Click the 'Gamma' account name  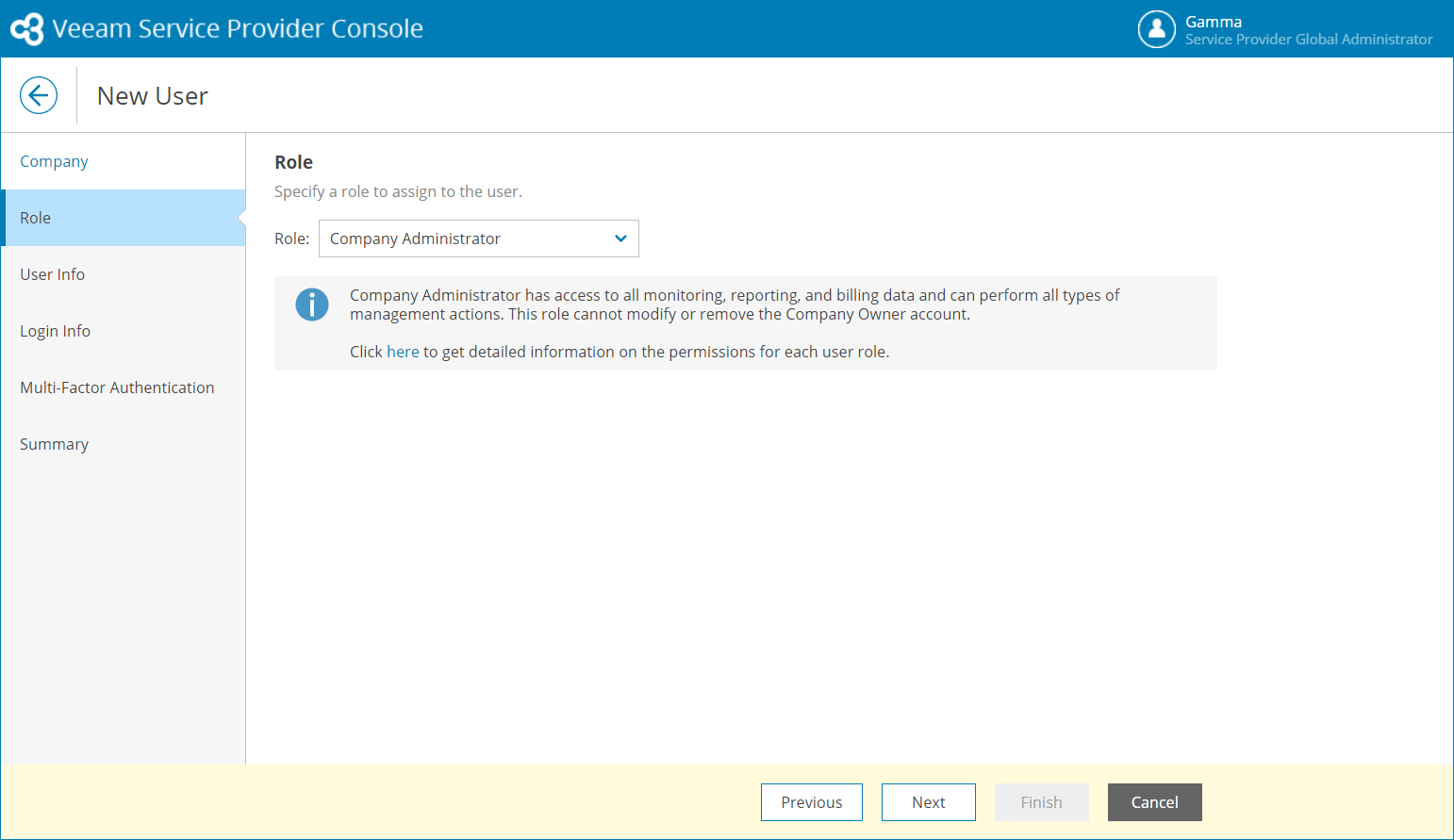pos(1214,22)
